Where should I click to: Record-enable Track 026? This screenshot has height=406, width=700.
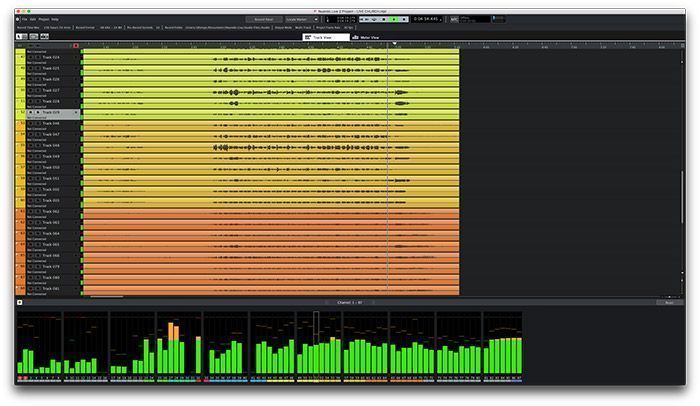point(31,79)
